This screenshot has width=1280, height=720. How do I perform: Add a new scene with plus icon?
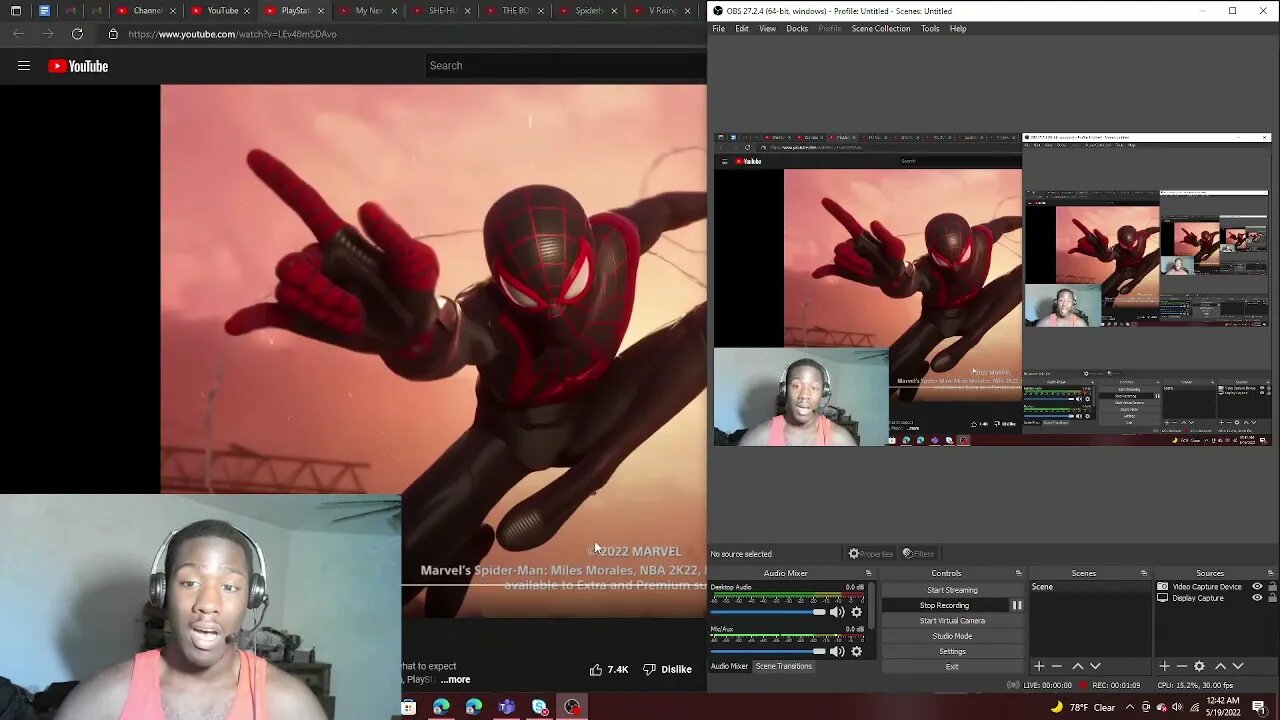coord(1039,666)
